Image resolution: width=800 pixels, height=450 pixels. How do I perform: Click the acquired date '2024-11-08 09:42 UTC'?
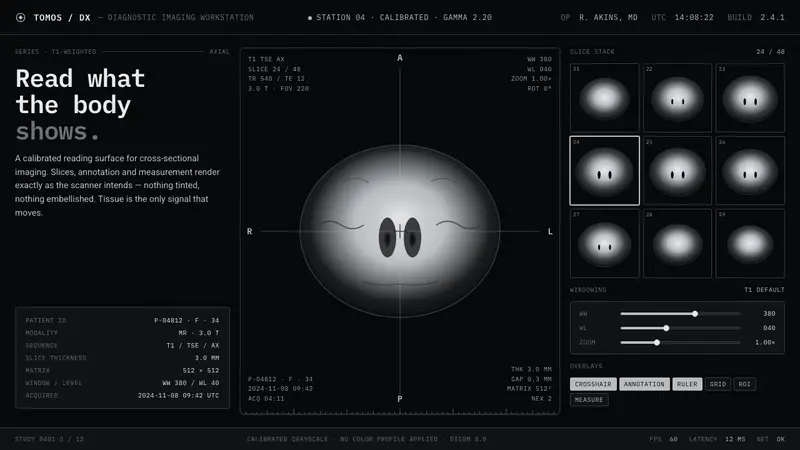click(179, 395)
